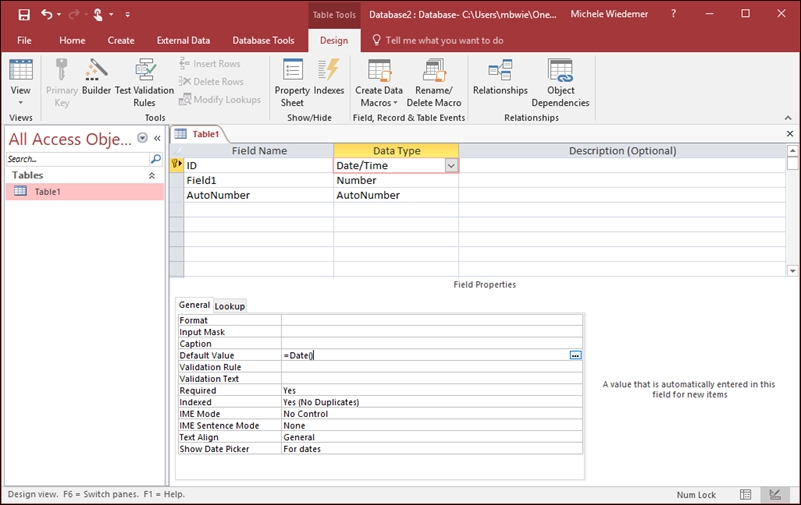Click Delete Rows in the ribbon
Image resolution: width=801 pixels, height=505 pixels.
point(211,82)
